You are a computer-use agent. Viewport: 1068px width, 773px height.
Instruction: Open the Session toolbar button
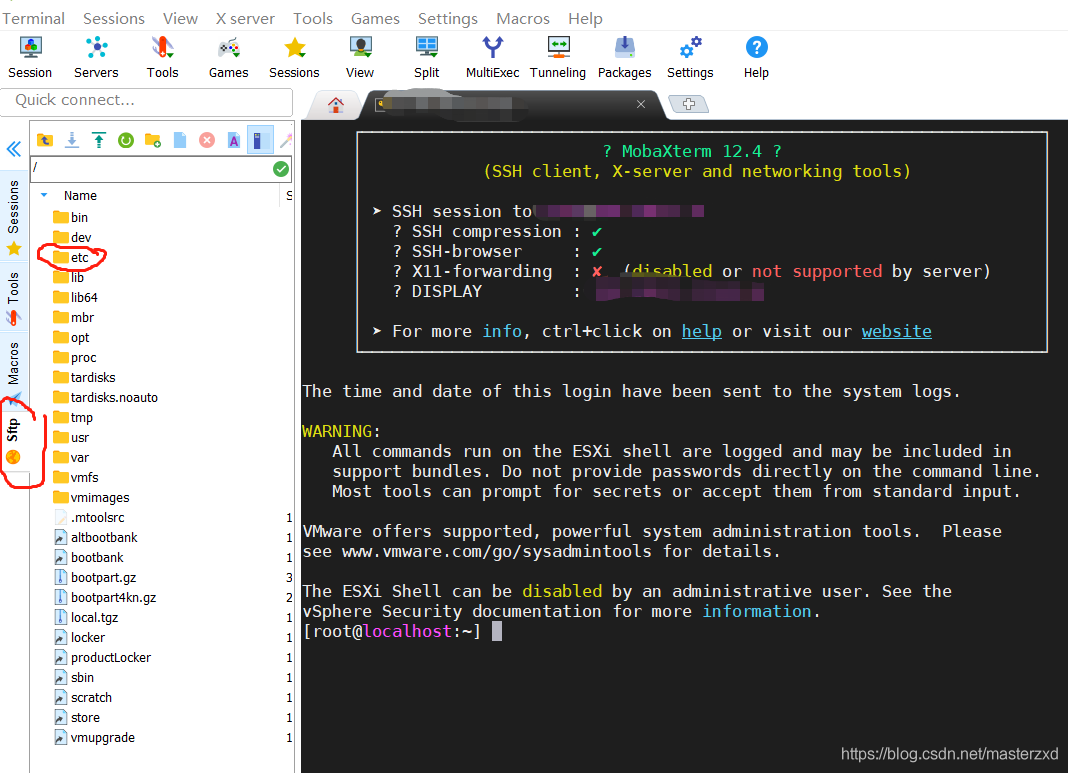[x=30, y=57]
